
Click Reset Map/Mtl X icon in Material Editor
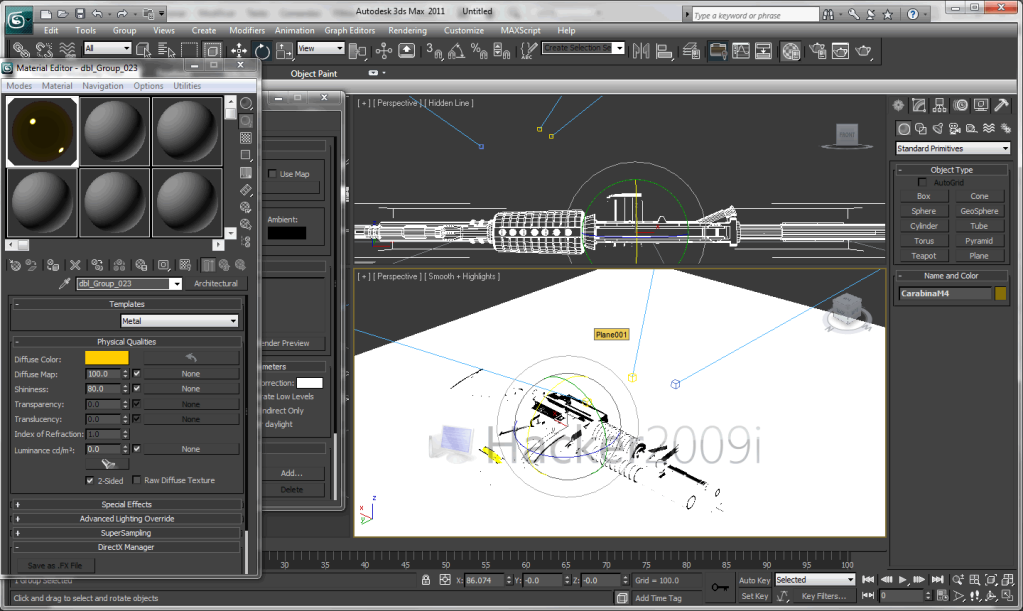click(75, 265)
